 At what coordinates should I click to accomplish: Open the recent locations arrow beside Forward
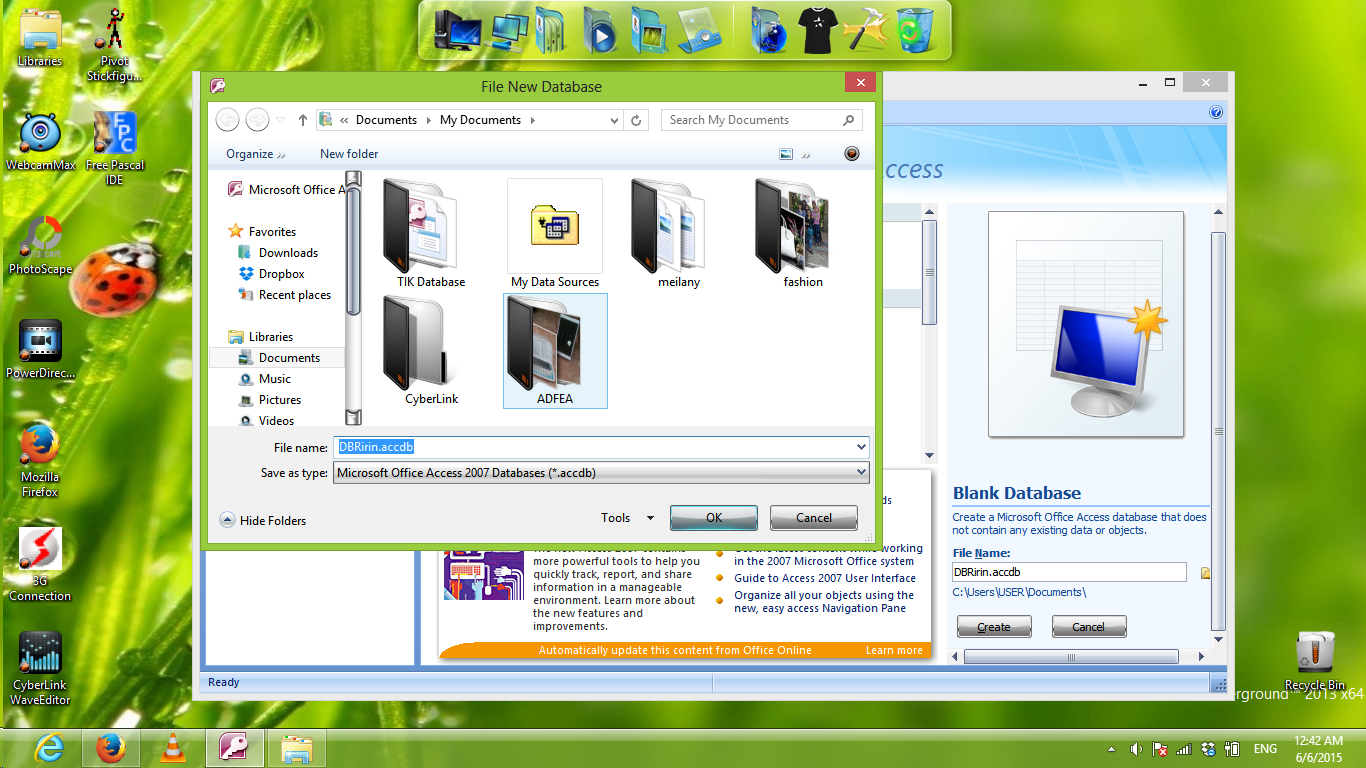[x=280, y=120]
